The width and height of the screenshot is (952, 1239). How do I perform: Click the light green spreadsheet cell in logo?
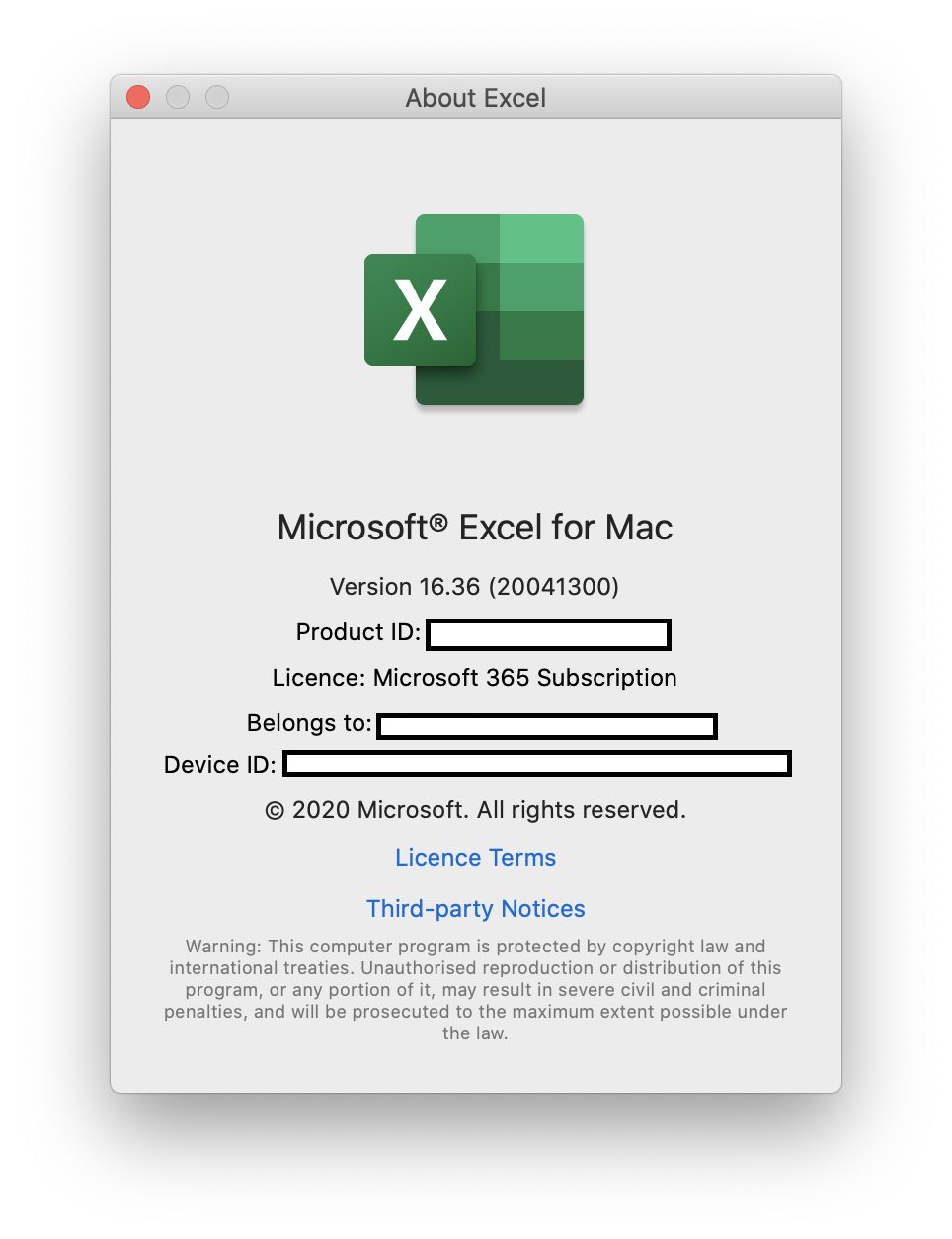(541, 238)
